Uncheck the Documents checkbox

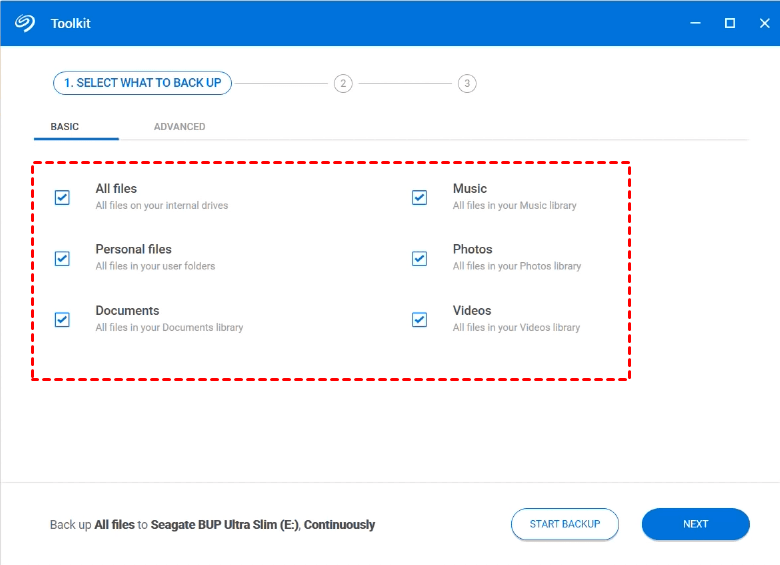(62, 319)
